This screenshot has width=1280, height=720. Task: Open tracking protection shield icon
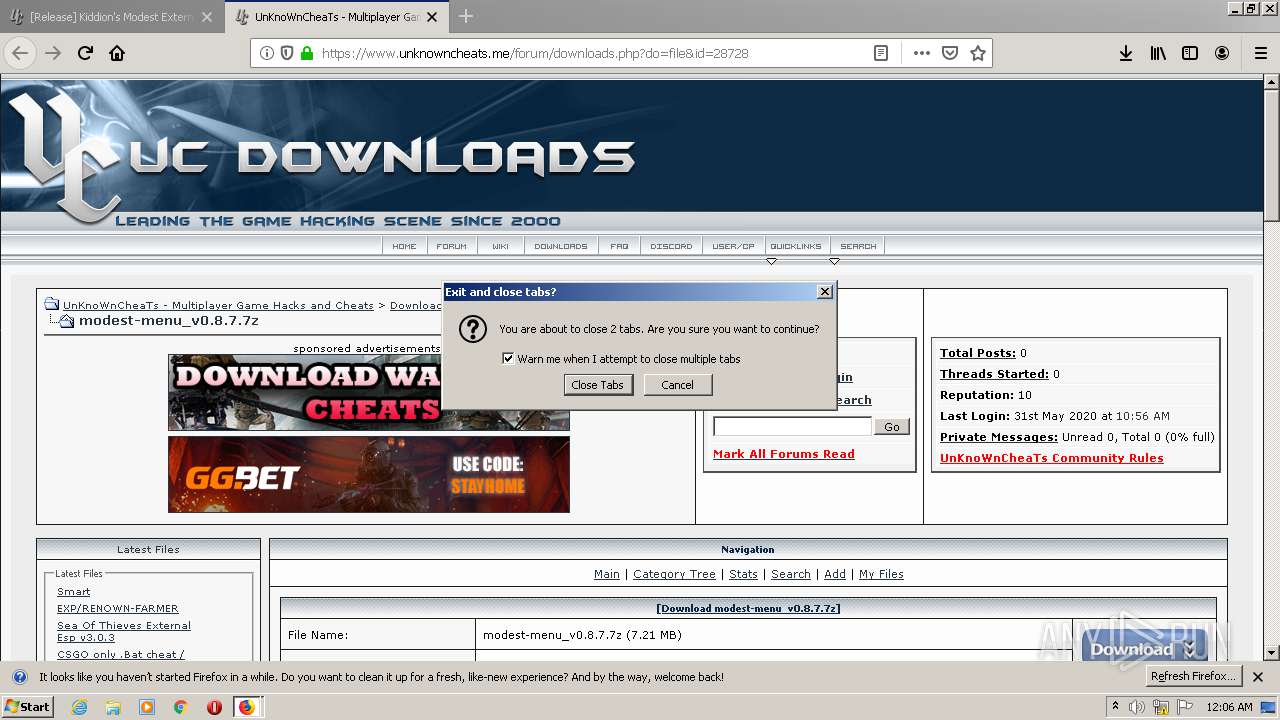coord(287,53)
